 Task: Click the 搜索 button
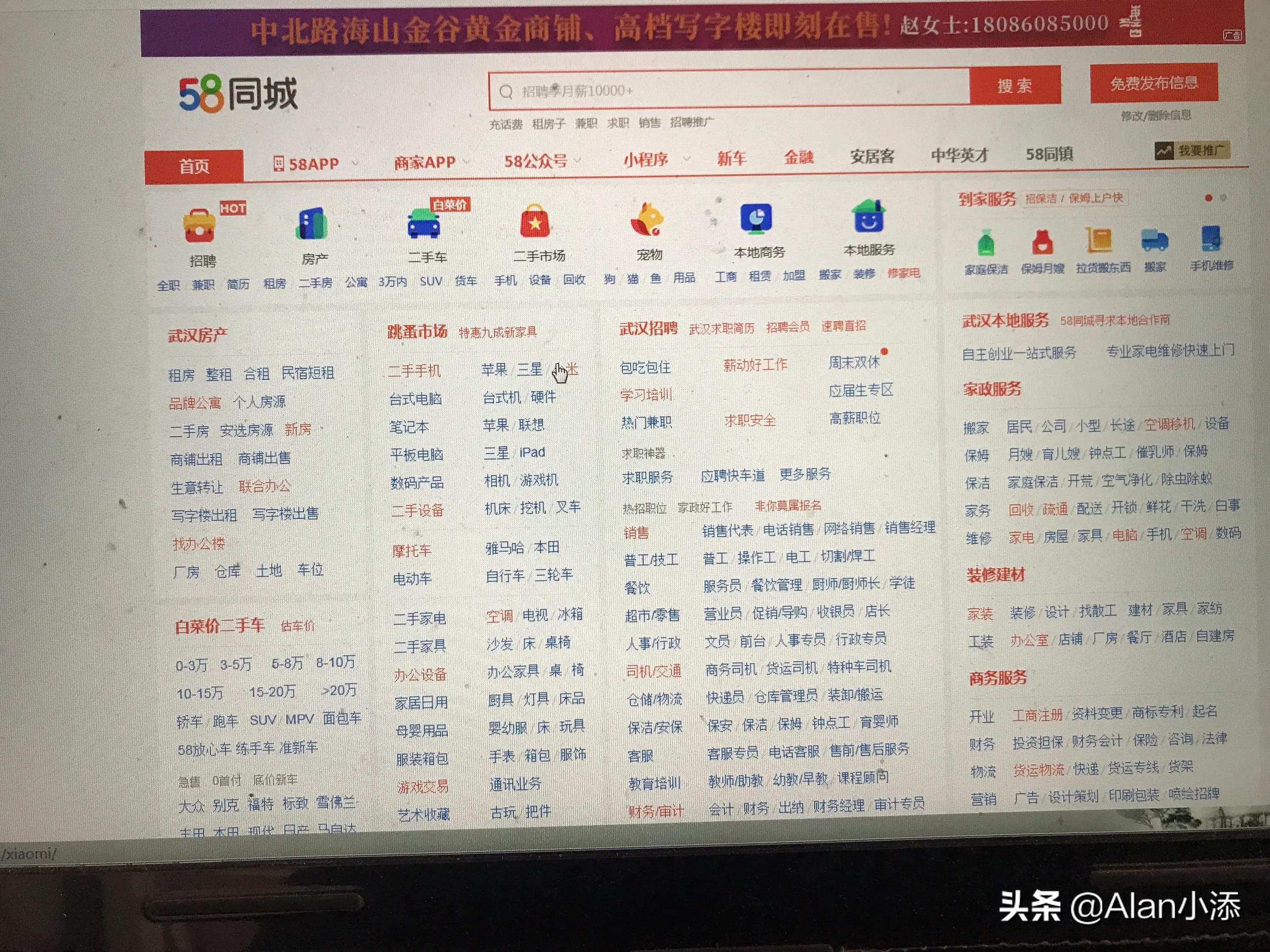pyautogui.click(x=1014, y=85)
